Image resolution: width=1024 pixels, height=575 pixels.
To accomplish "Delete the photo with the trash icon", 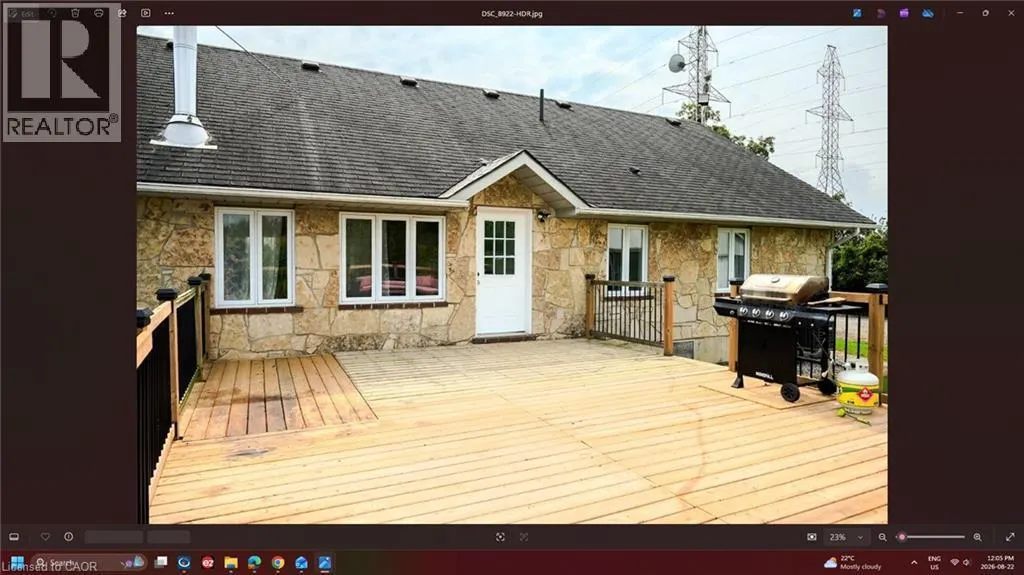I will [75, 13].
